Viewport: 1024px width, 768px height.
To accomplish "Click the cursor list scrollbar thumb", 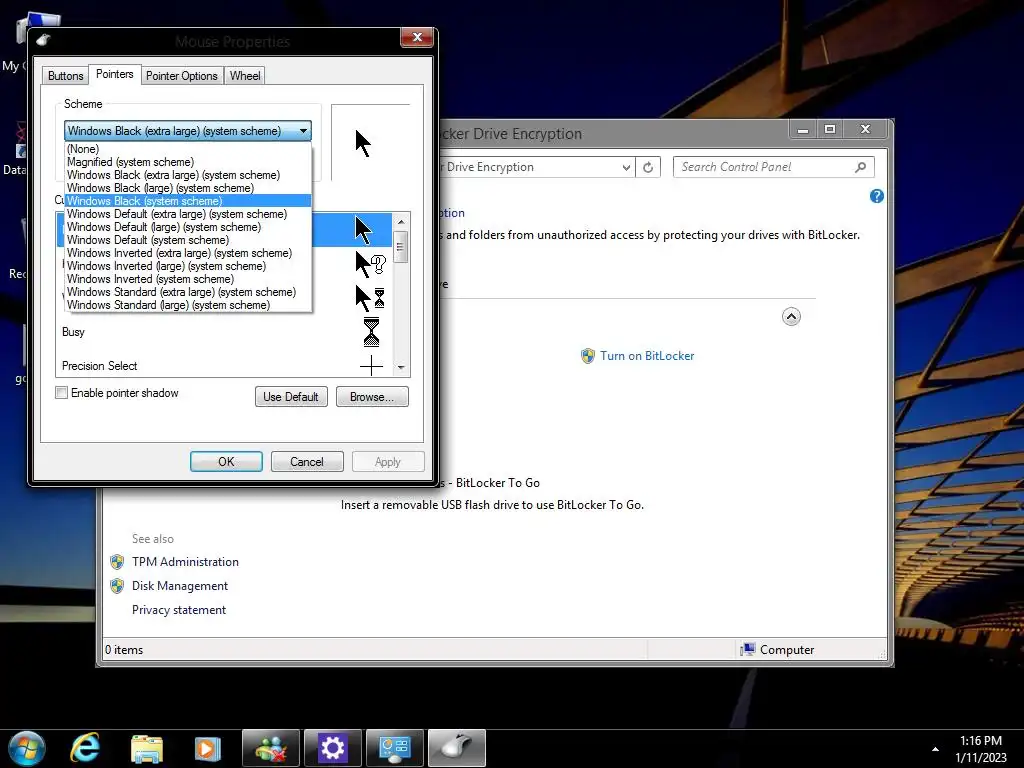I will [x=401, y=247].
